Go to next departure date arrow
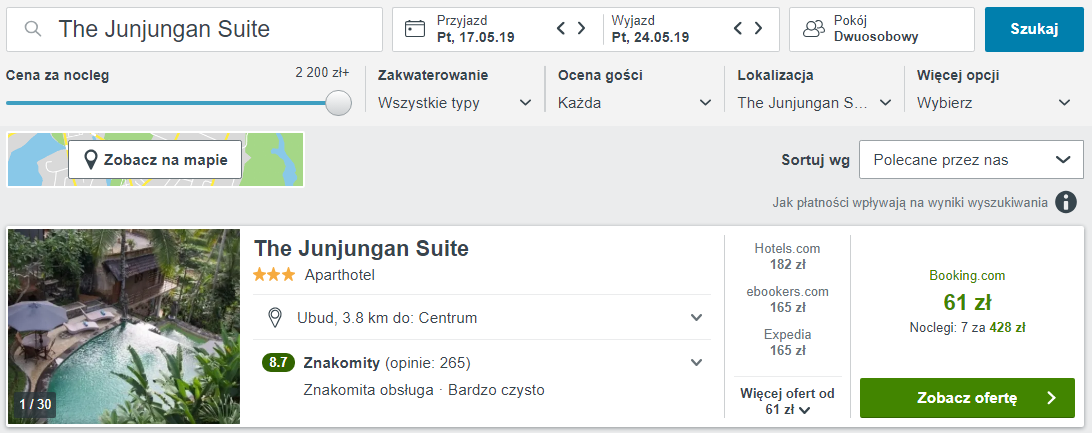Viewport: 1092px width, 433px height. click(x=758, y=28)
